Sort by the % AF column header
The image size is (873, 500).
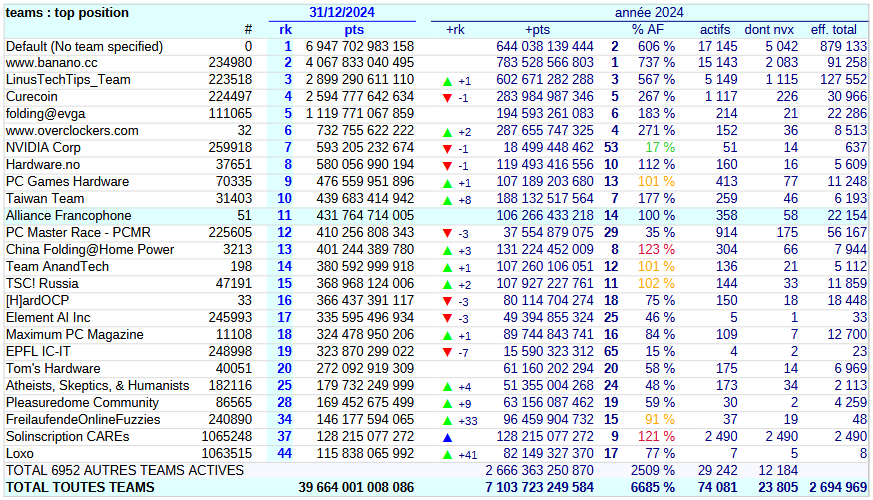(x=652, y=30)
